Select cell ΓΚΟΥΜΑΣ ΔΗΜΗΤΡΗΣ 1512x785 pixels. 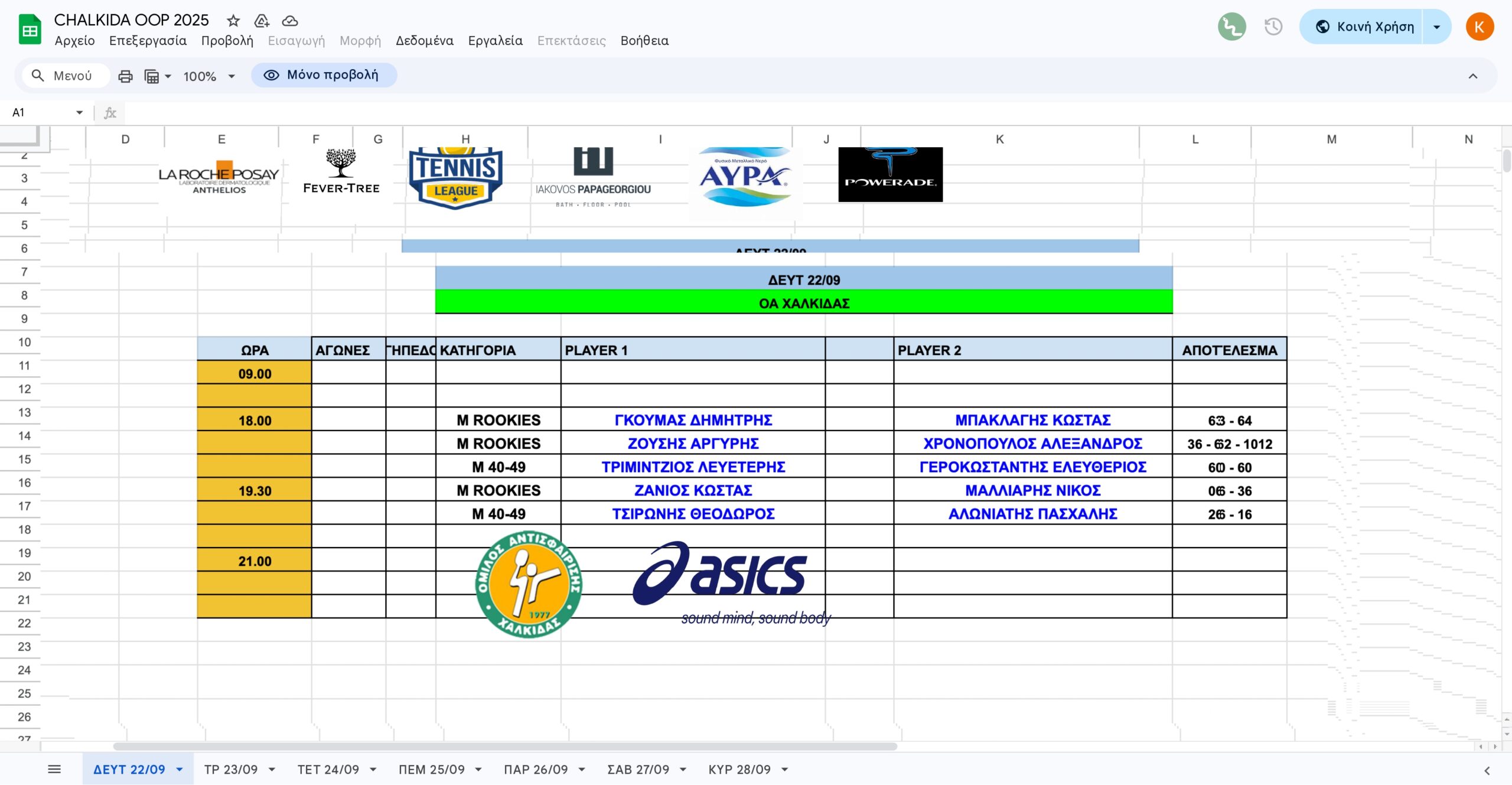[x=693, y=419]
